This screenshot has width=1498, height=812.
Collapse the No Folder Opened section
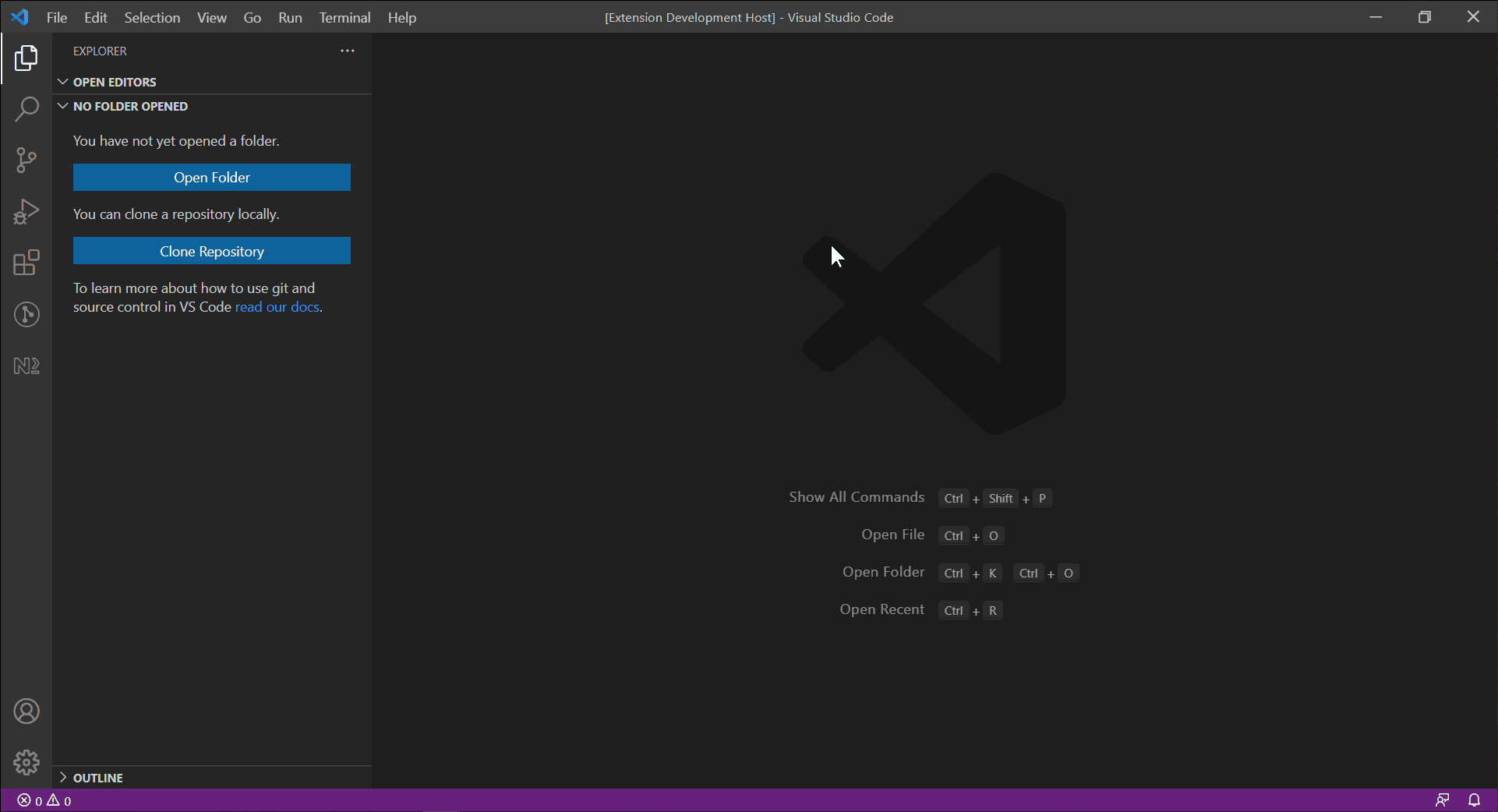click(212, 106)
